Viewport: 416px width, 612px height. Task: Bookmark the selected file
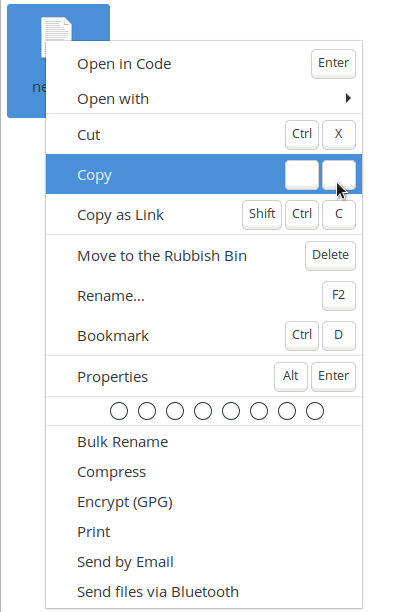tap(204, 336)
